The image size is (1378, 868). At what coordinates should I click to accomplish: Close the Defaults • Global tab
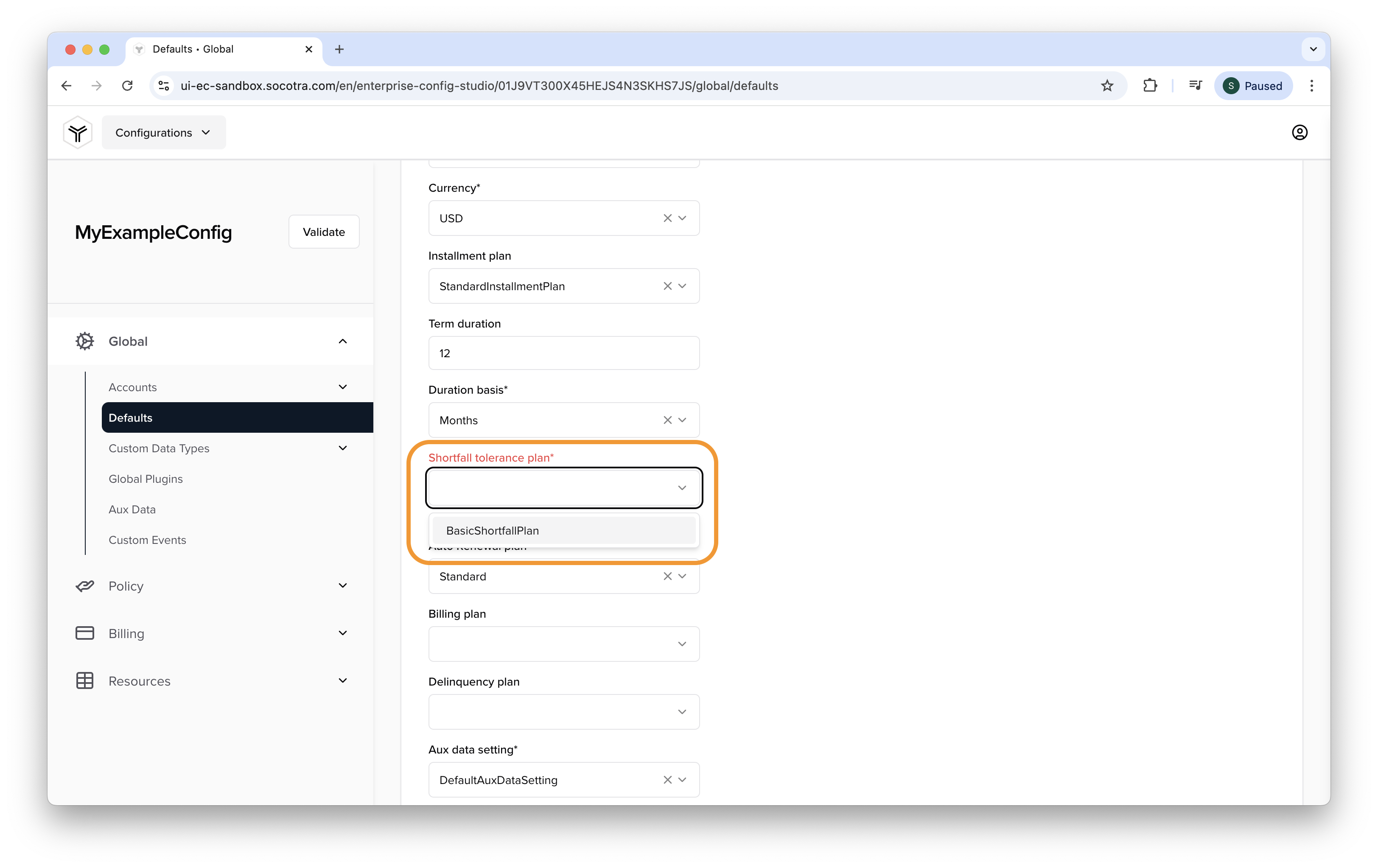tap(309, 49)
